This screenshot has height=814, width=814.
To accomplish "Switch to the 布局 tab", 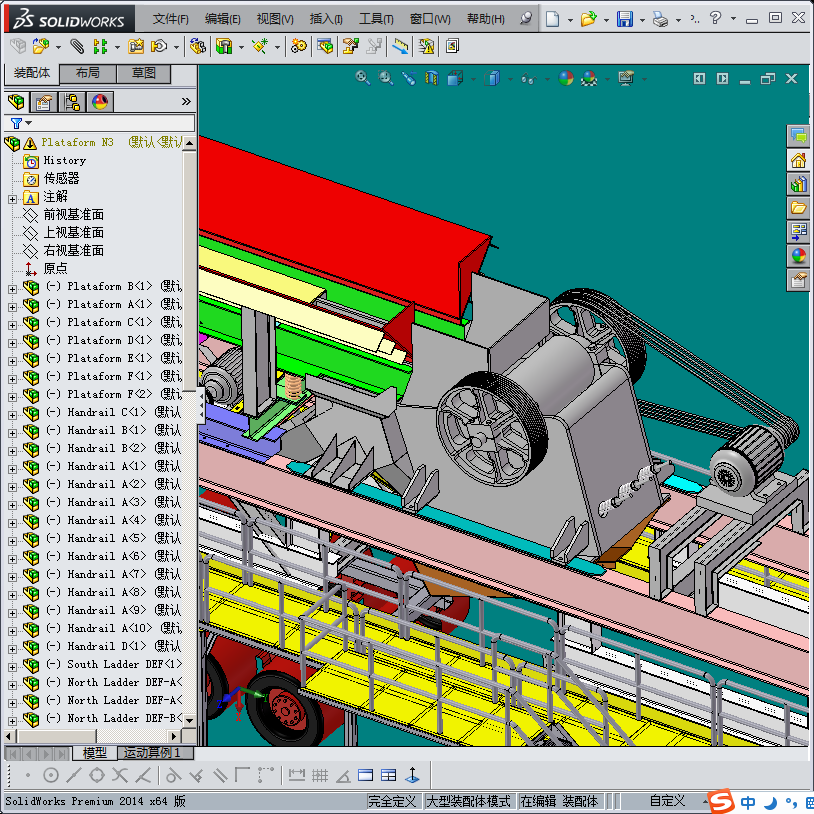I will pyautogui.click(x=87, y=73).
